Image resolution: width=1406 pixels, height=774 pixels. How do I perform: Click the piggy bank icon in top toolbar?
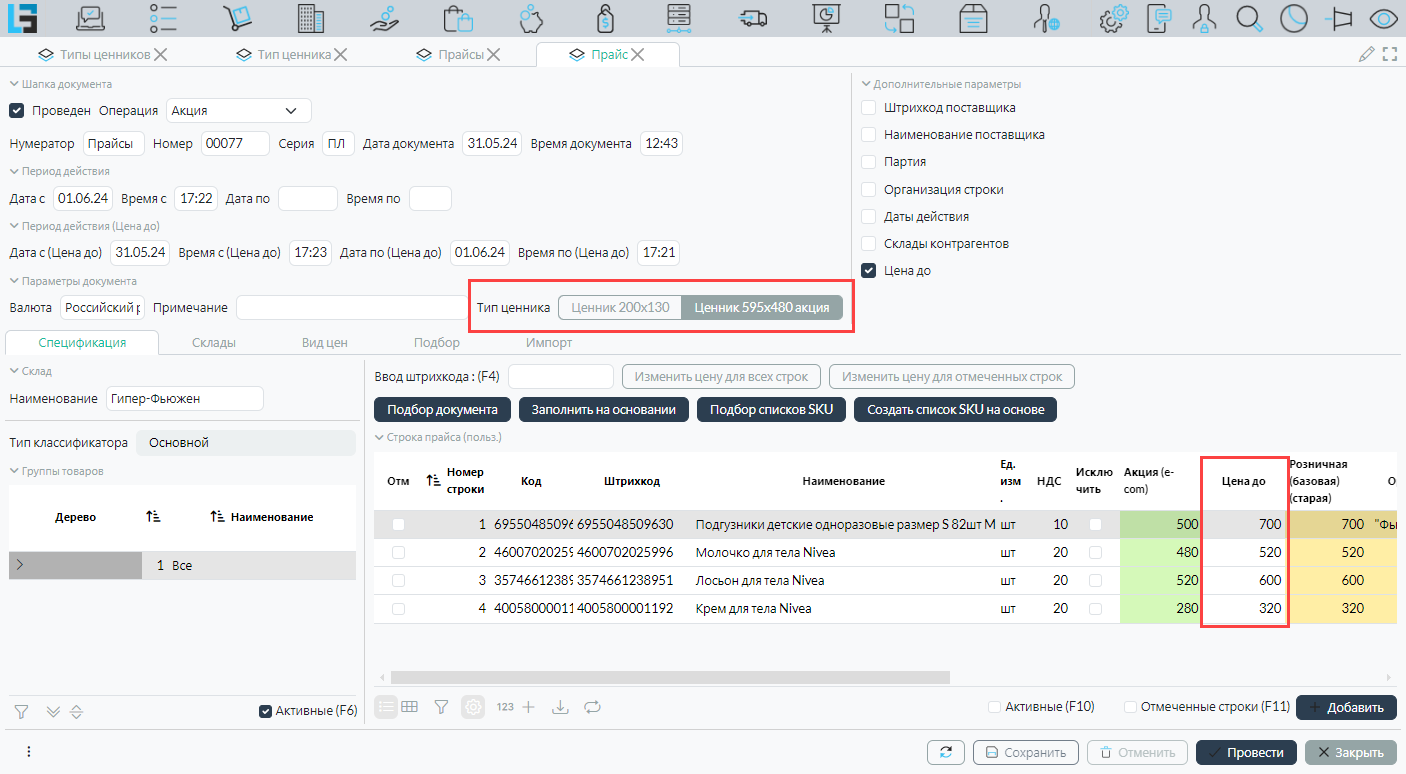pyautogui.click(x=531, y=17)
